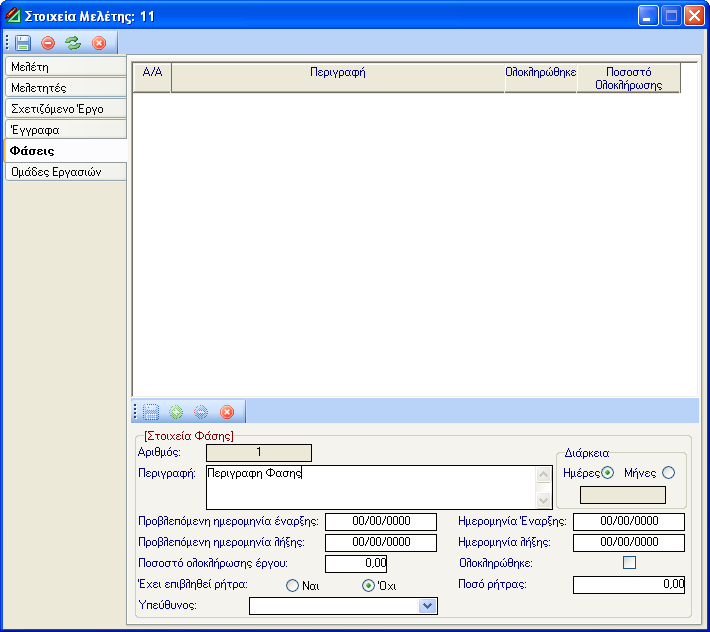Click the green diamond add icon in phase toolbar
Screen dimensions: 710x632
click(176, 412)
